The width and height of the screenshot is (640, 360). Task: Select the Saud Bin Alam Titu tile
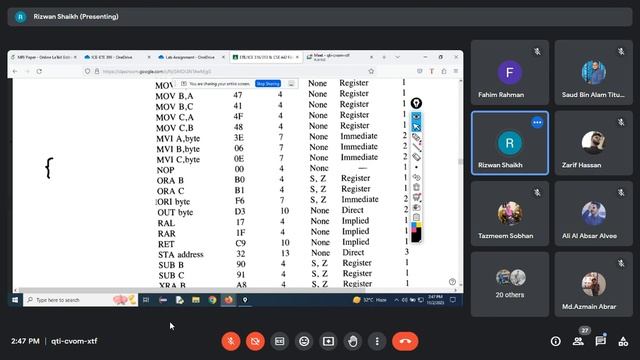point(593,73)
